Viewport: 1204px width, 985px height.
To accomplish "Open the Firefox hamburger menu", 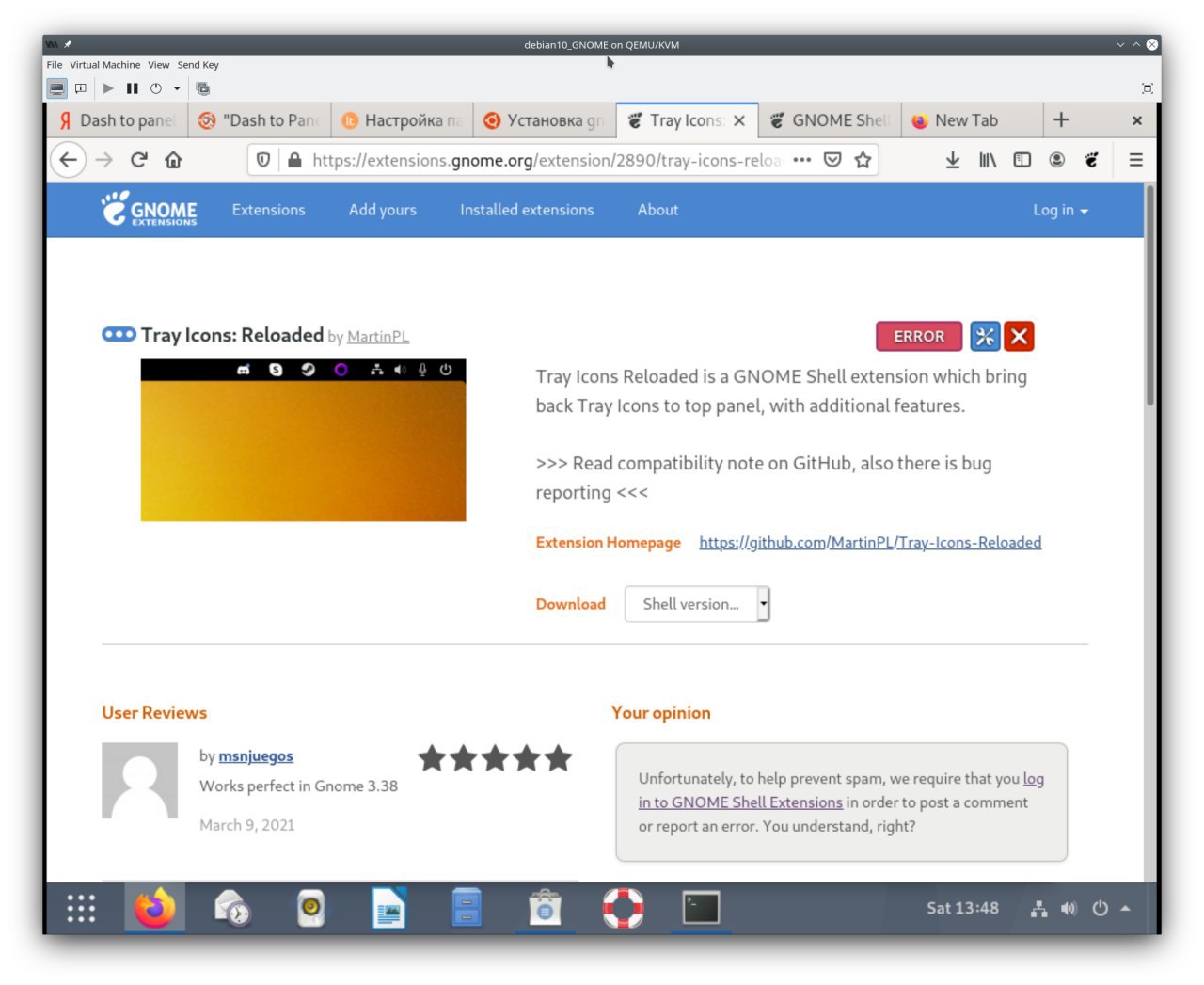I will [1136, 160].
